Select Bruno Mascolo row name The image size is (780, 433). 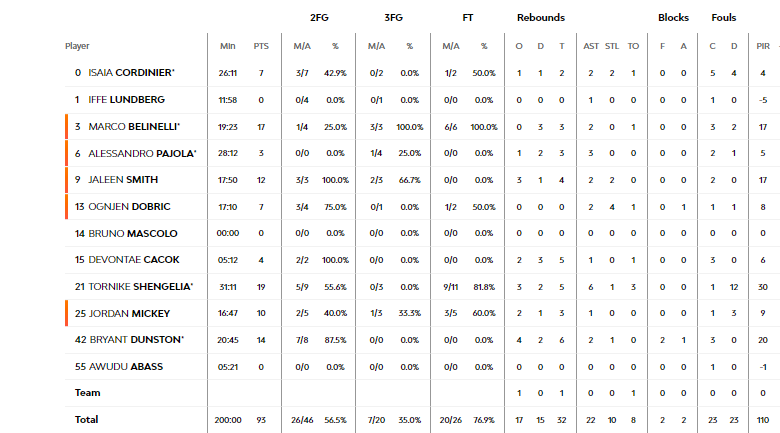tap(133, 233)
